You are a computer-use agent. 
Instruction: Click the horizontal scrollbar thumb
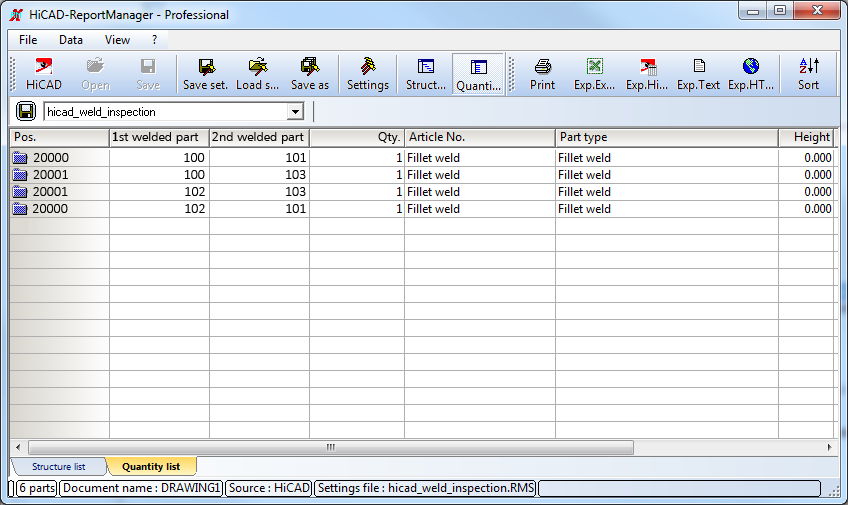coord(330,447)
